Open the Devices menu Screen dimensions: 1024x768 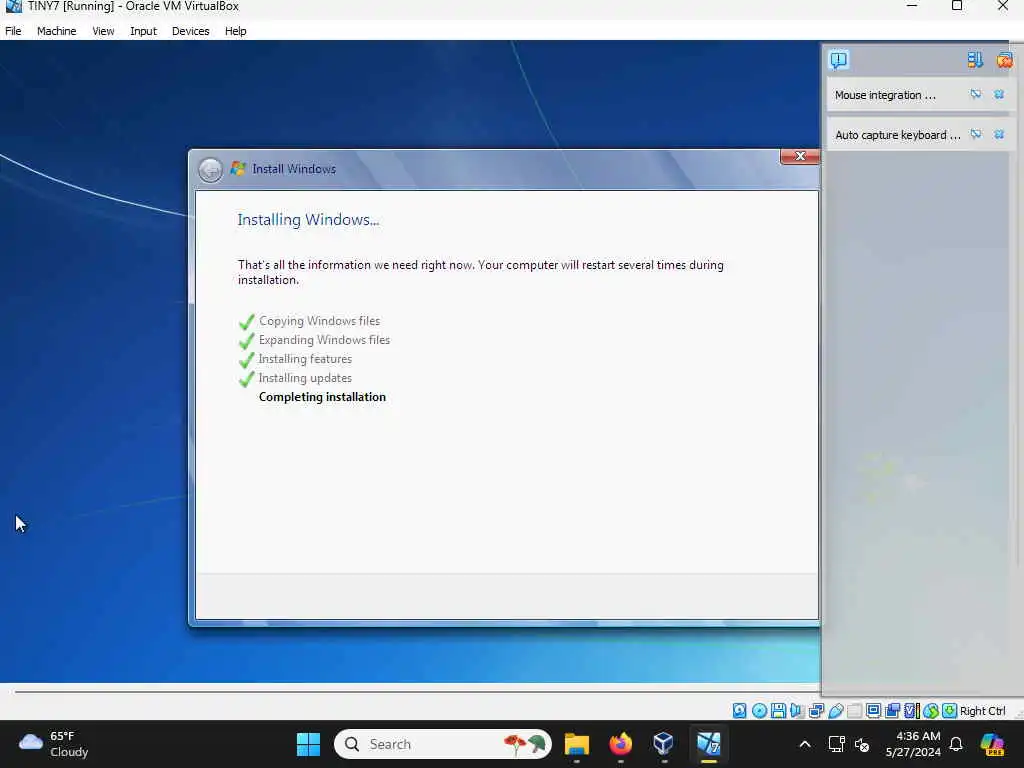[x=190, y=31]
